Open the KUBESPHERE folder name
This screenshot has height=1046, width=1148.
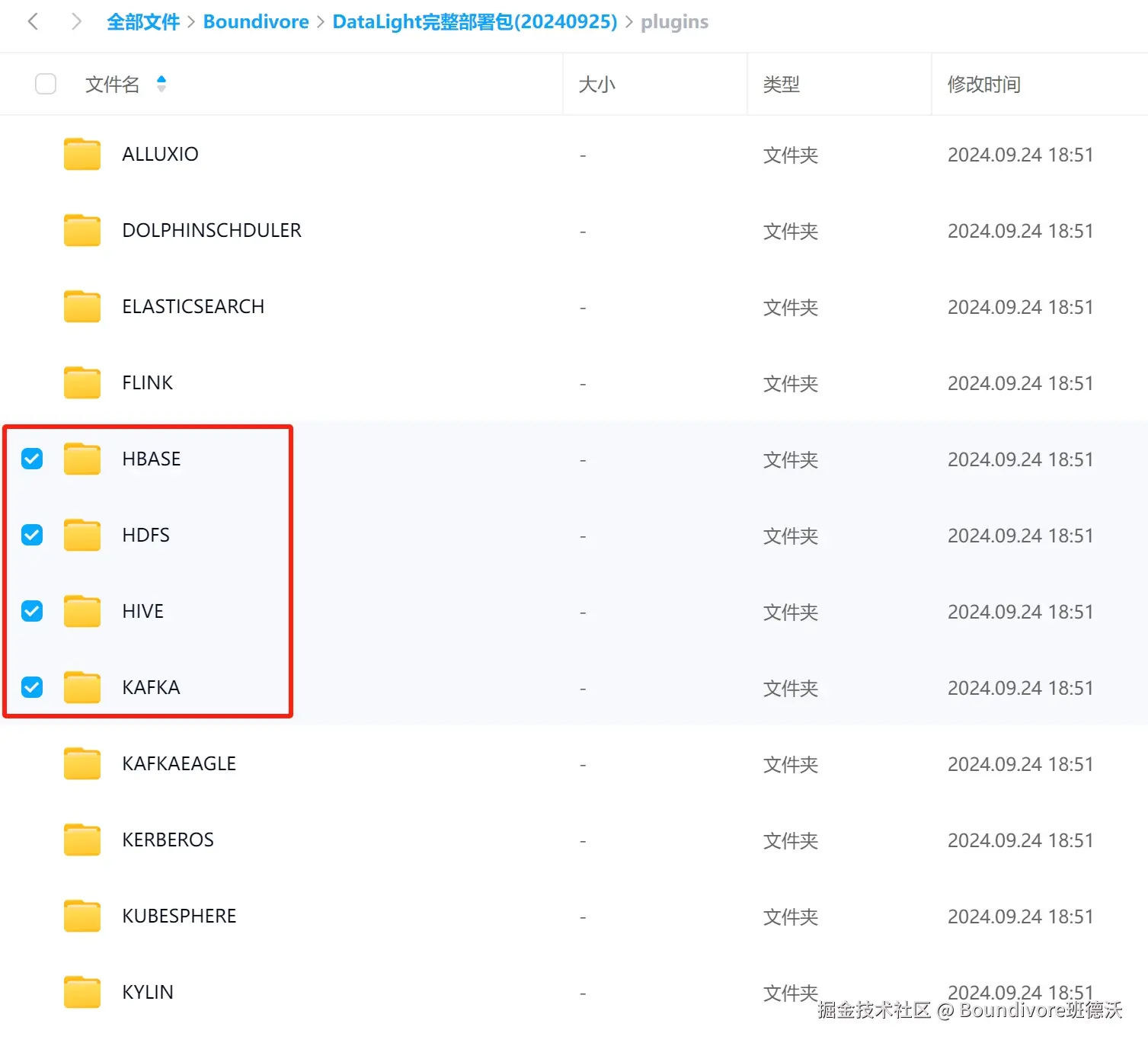pyautogui.click(x=179, y=916)
